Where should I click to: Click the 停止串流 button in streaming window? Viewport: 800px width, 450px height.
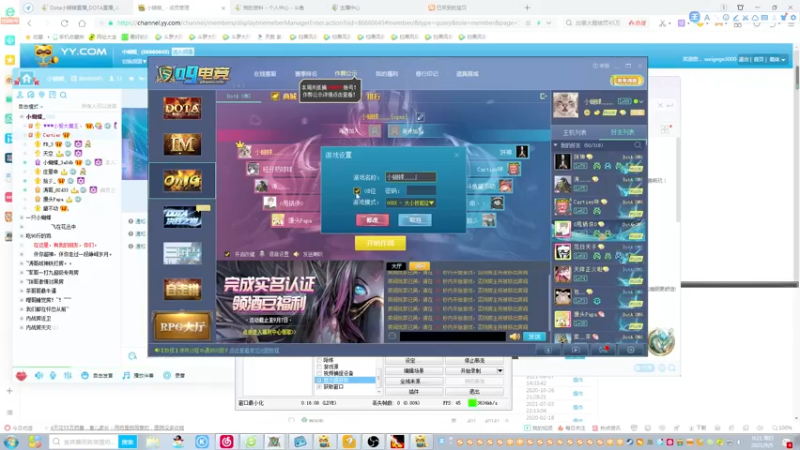[474, 360]
